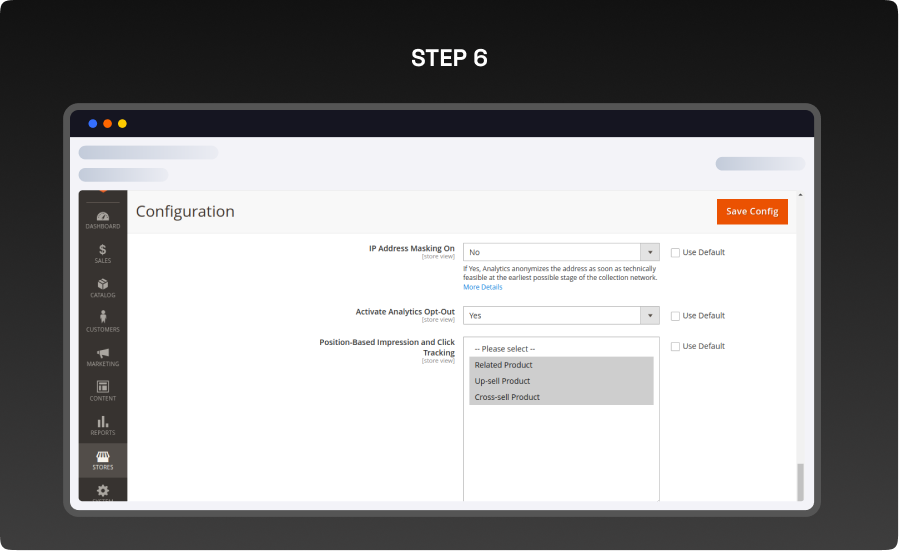
Task: Open the Reports bar chart icon
Action: click(x=102, y=423)
